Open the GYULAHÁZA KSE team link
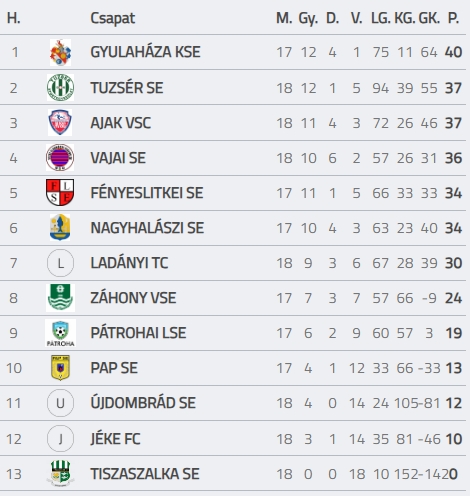Viewport: 470px width, 496px height. [x=145, y=52]
